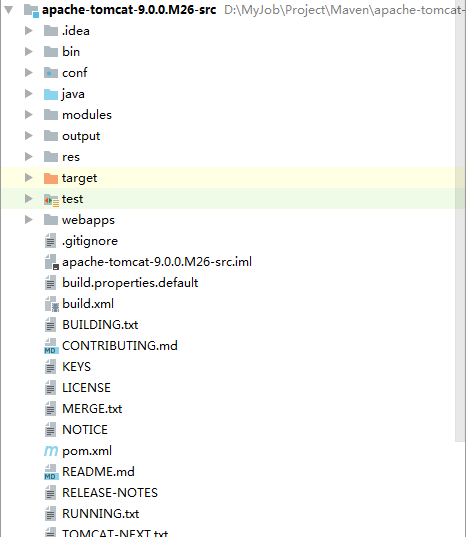Expand the target folder arrow

coord(29,177)
